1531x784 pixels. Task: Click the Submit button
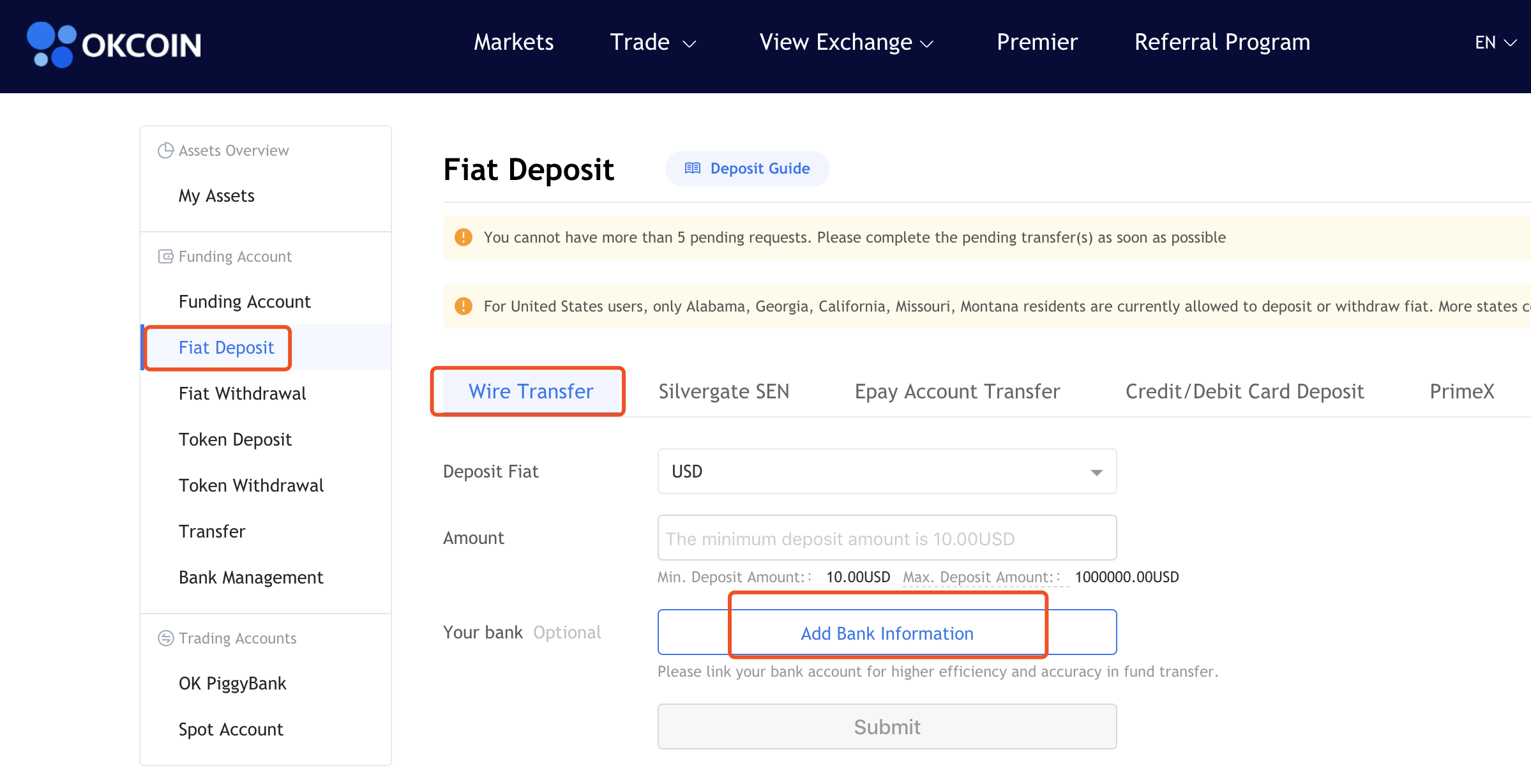[x=887, y=727]
